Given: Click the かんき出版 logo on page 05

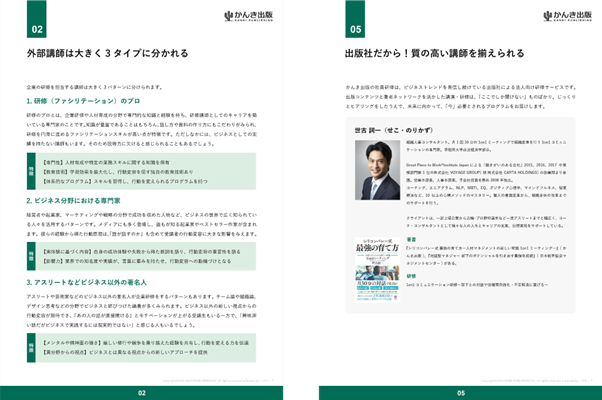Looking at the screenshot, I should [567, 16].
